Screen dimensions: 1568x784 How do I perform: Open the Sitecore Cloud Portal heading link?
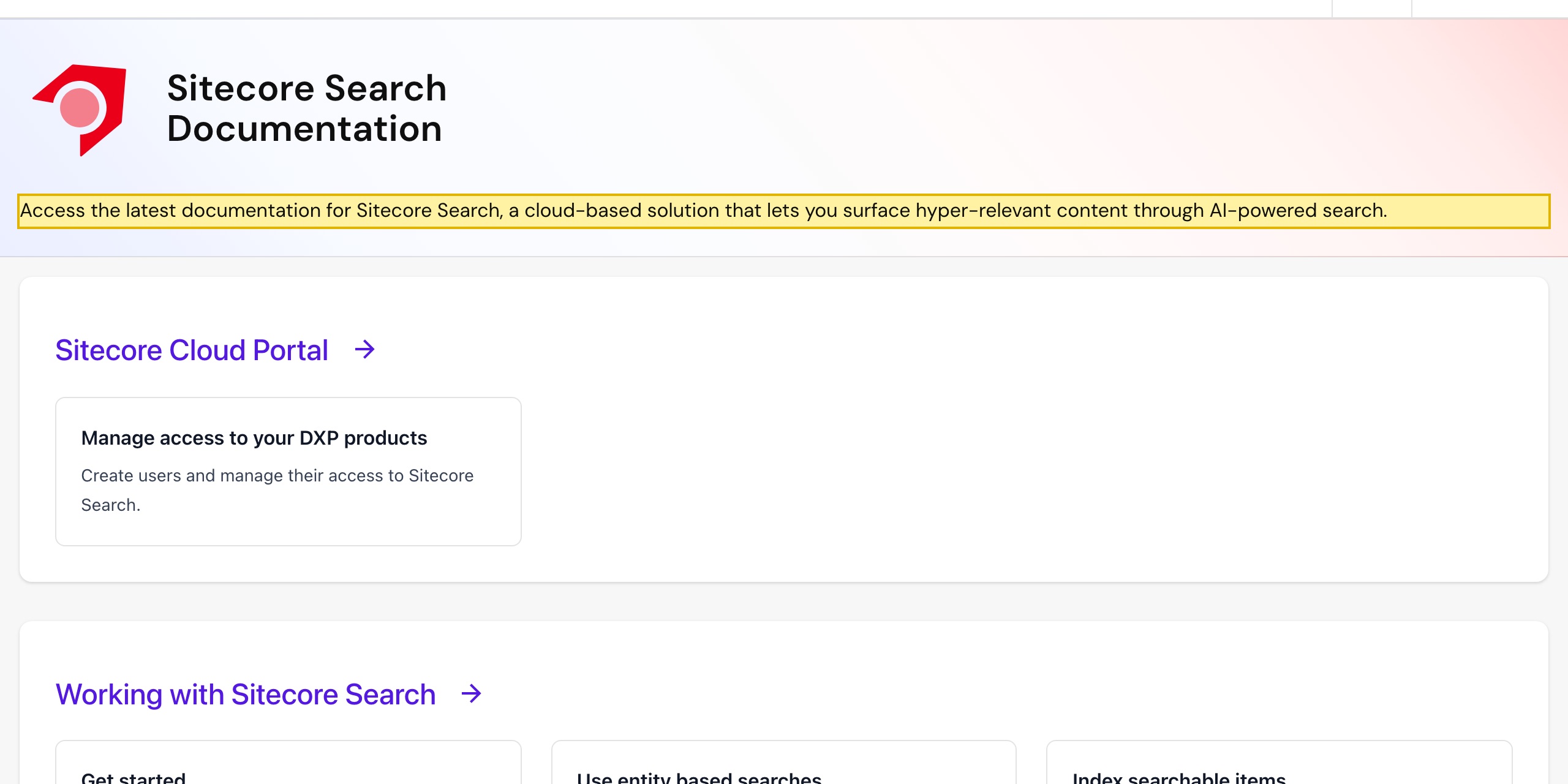pos(192,350)
